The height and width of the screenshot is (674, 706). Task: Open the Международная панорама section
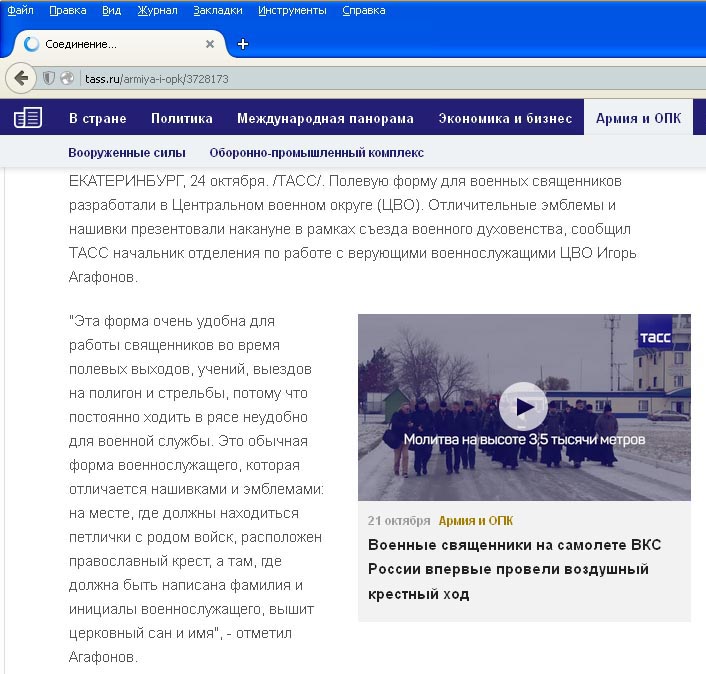click(325, 118)
